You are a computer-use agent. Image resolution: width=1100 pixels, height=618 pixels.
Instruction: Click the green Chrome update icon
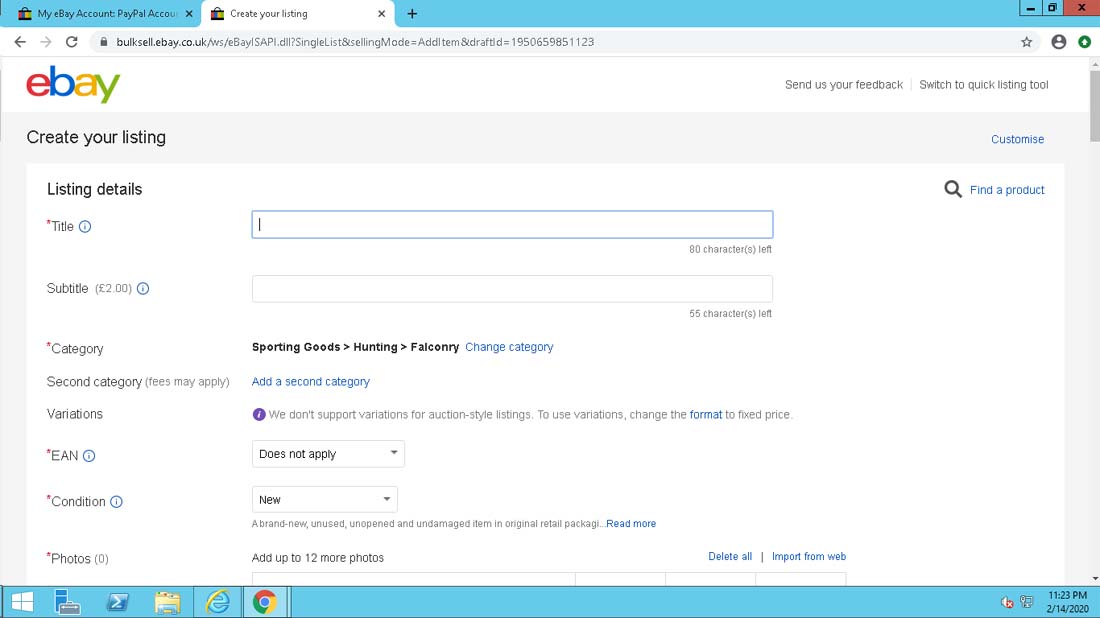(x=1085, y=42)
